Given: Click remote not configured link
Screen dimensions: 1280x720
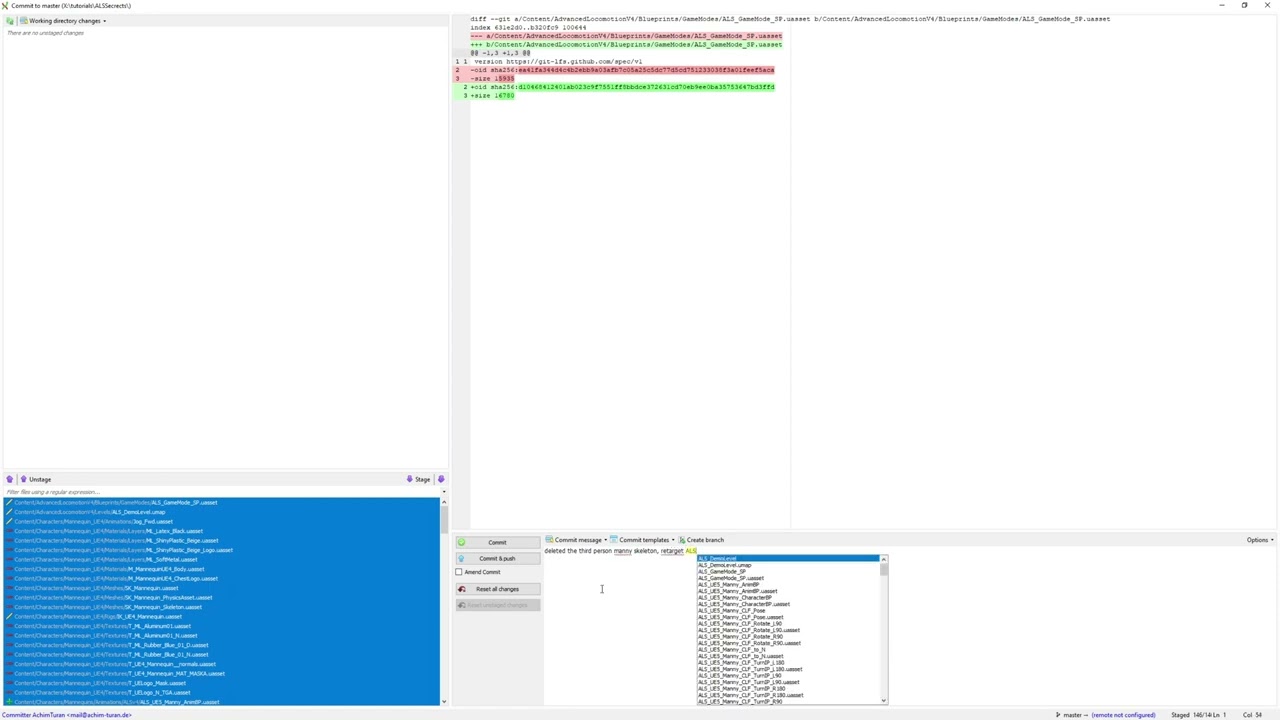Looking at the screenshot, I should pos(1123,715).
